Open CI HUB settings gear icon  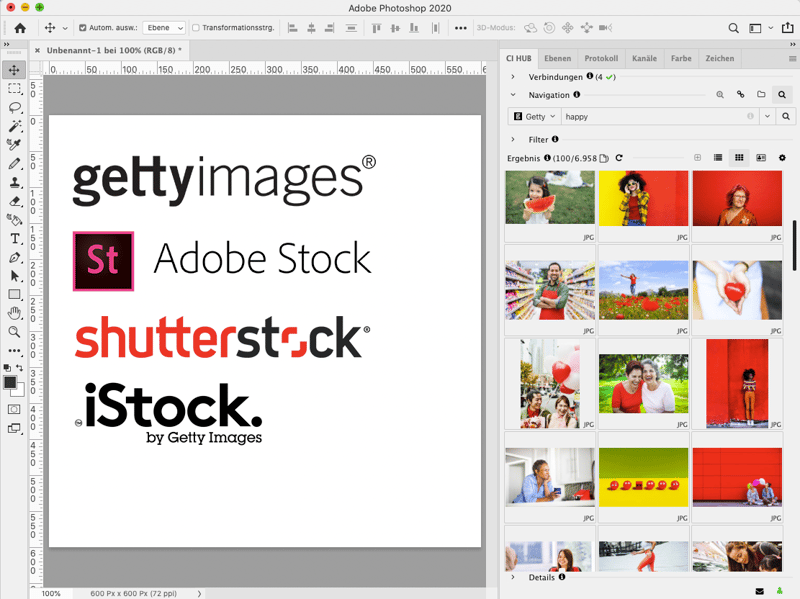[782, 158]
